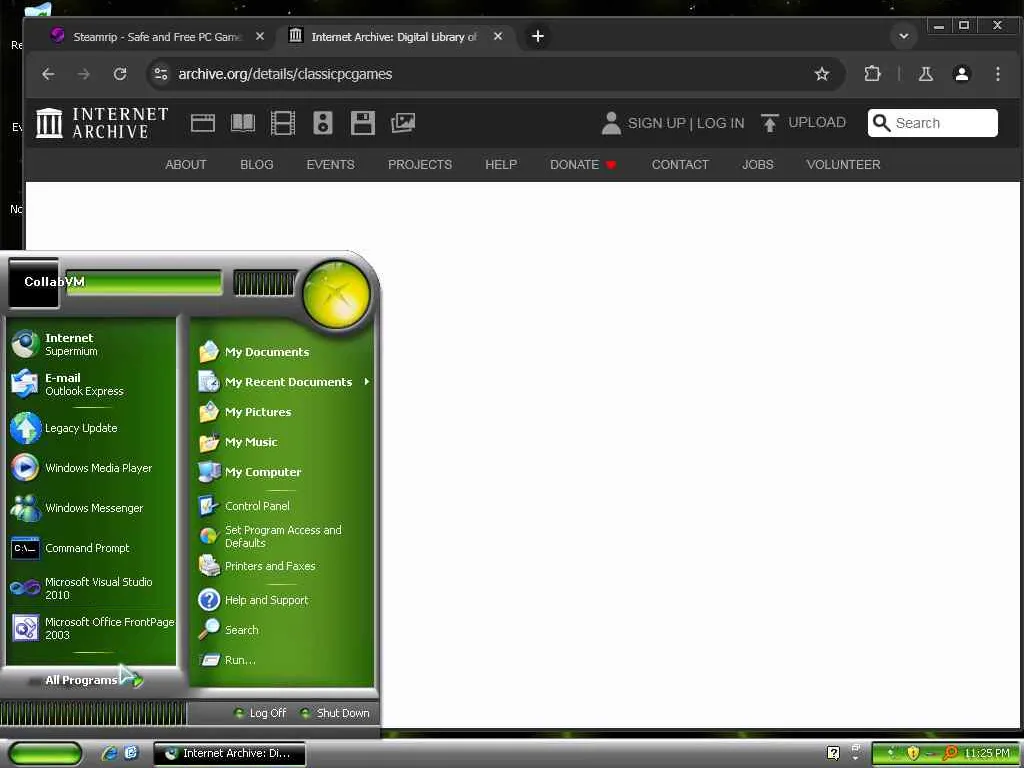The height and width of the screenshot is (768, 1024).
Task: Open the PROJECTS link
Action: (420, 165)
